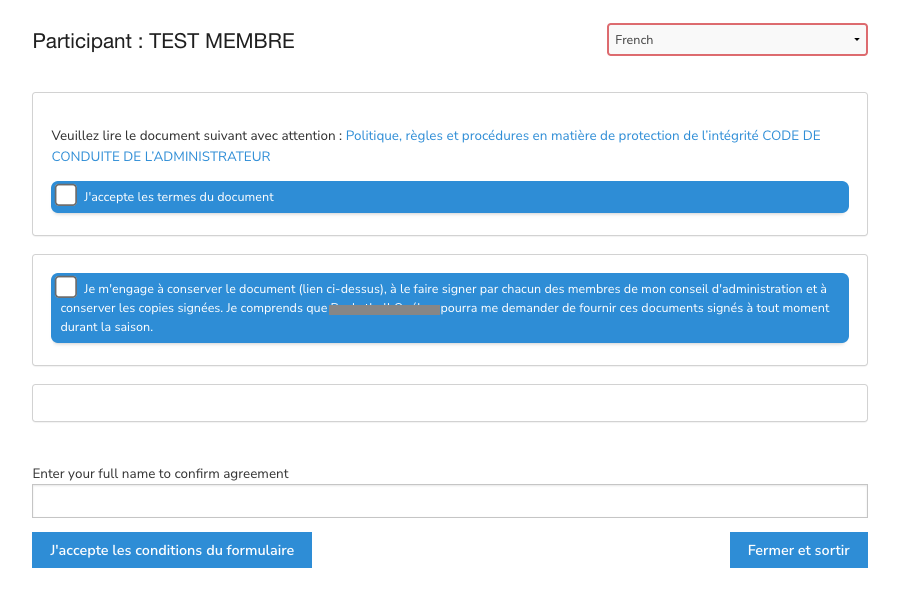Click the language selector's dropdown arrow
This screenshot has height=599, width=897.
[856, 40]
